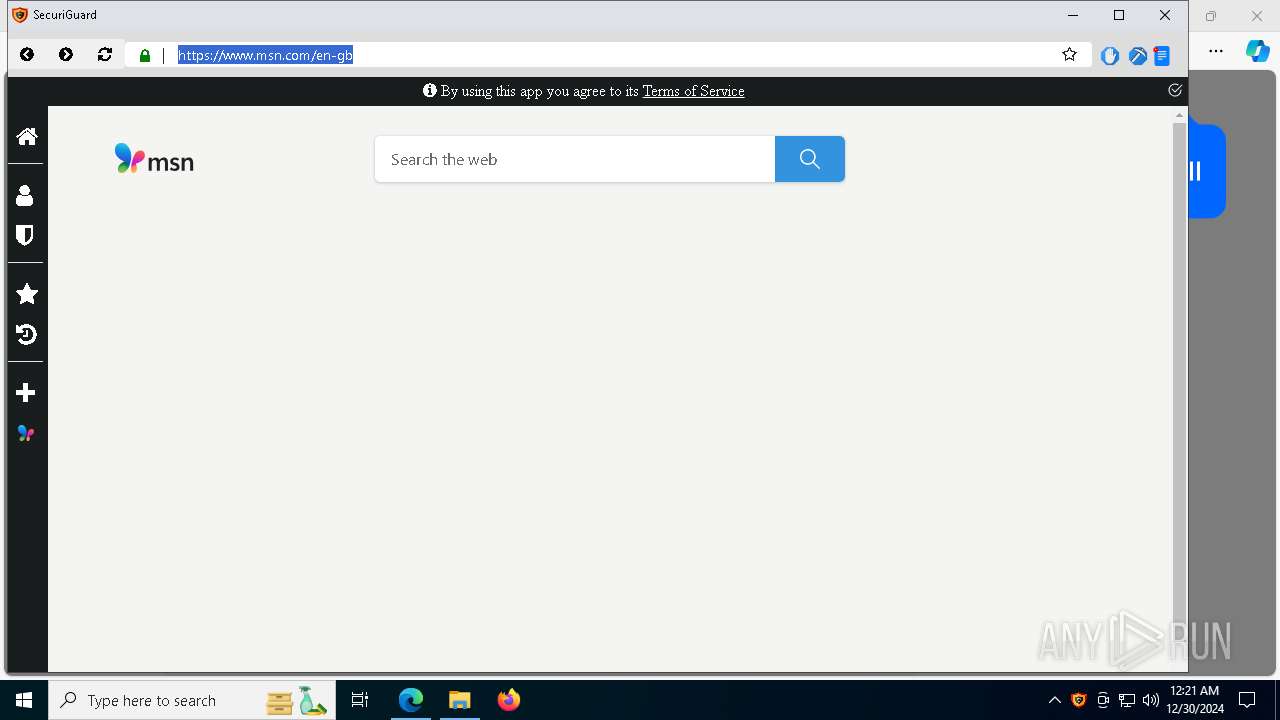Screen dimensions: 1280x720
Task: Bookmark page with the star outline icon
Action: click(x=1069, y=55)
